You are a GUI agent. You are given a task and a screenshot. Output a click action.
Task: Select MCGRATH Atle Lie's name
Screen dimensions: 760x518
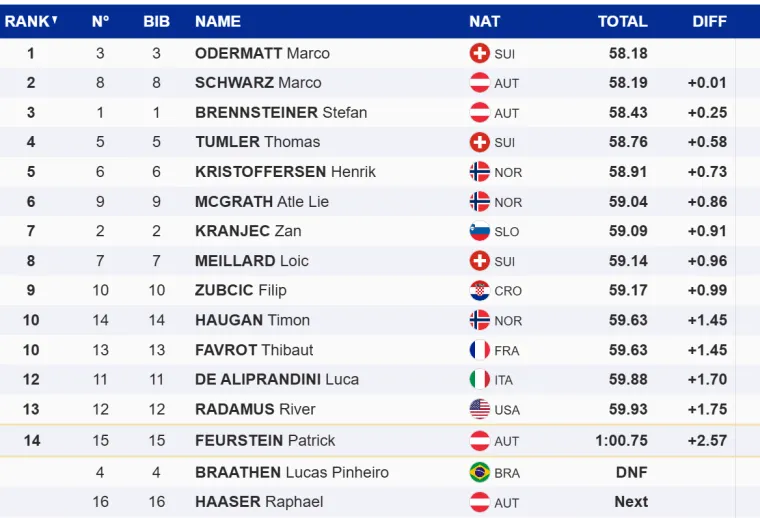[262, 202]
